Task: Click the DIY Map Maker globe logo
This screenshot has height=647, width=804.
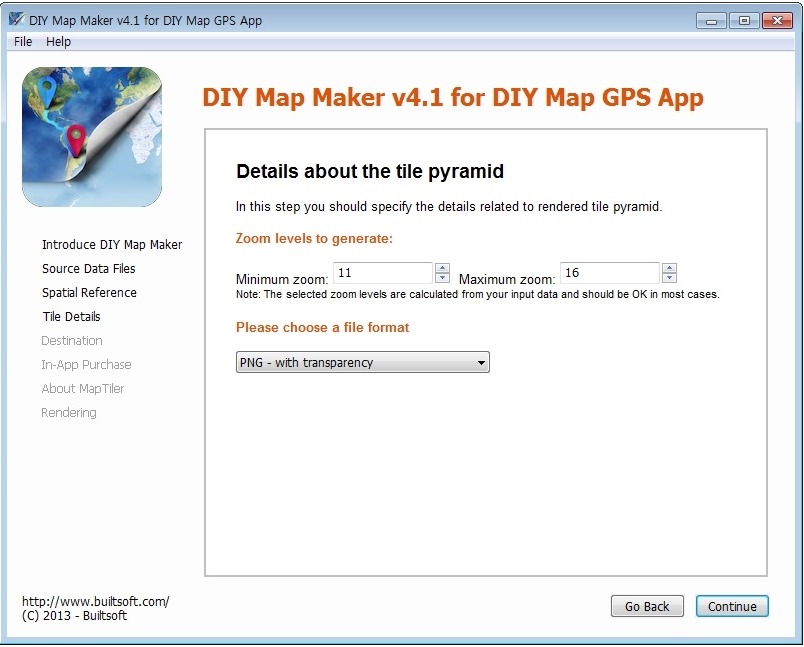Action: coord(92,137)
